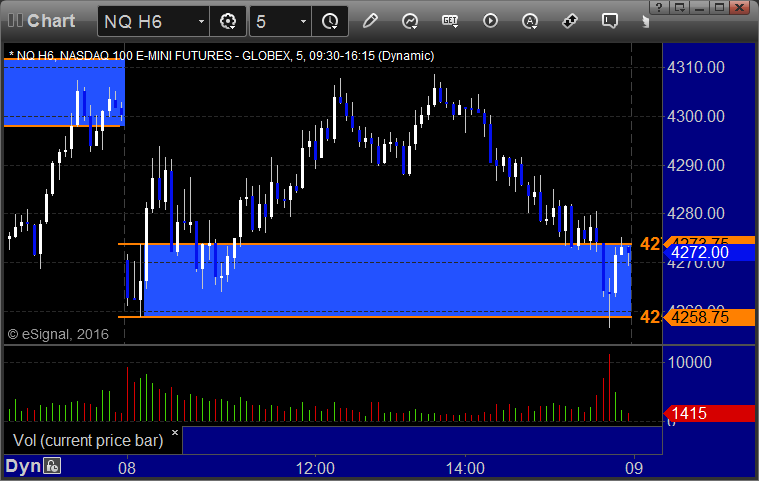Maximize the Chart window

tap(719, 7)
